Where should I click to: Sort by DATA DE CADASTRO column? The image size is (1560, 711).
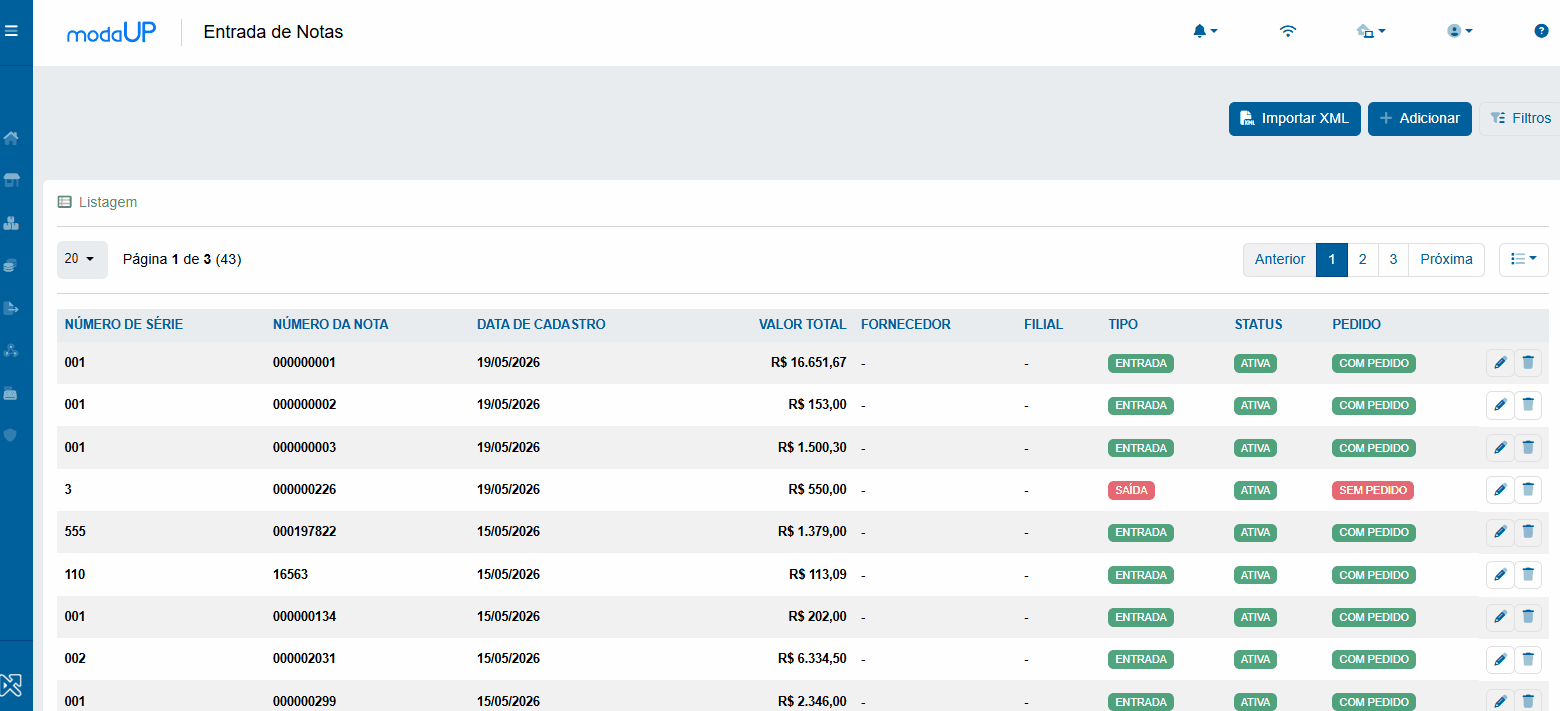[x=541, y=324]
